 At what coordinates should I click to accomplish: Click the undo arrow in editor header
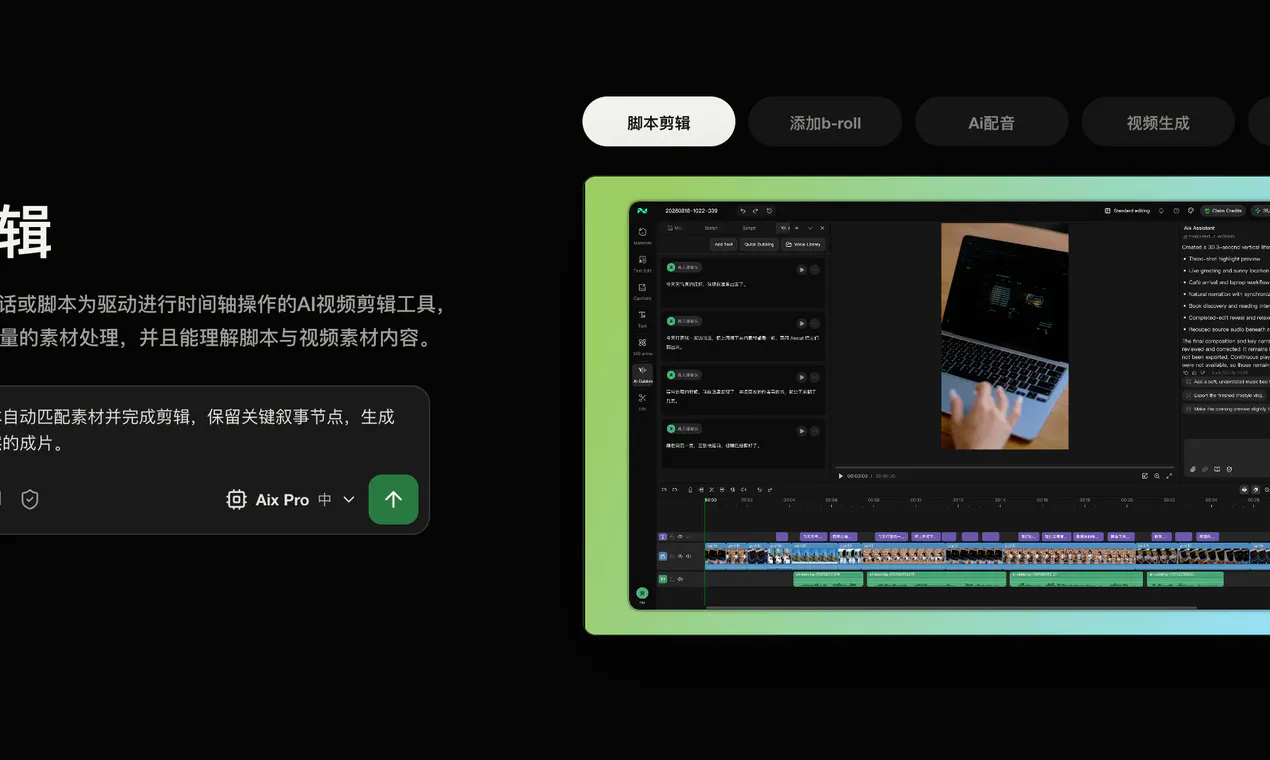pyautogui.click(x=743, y=211)
